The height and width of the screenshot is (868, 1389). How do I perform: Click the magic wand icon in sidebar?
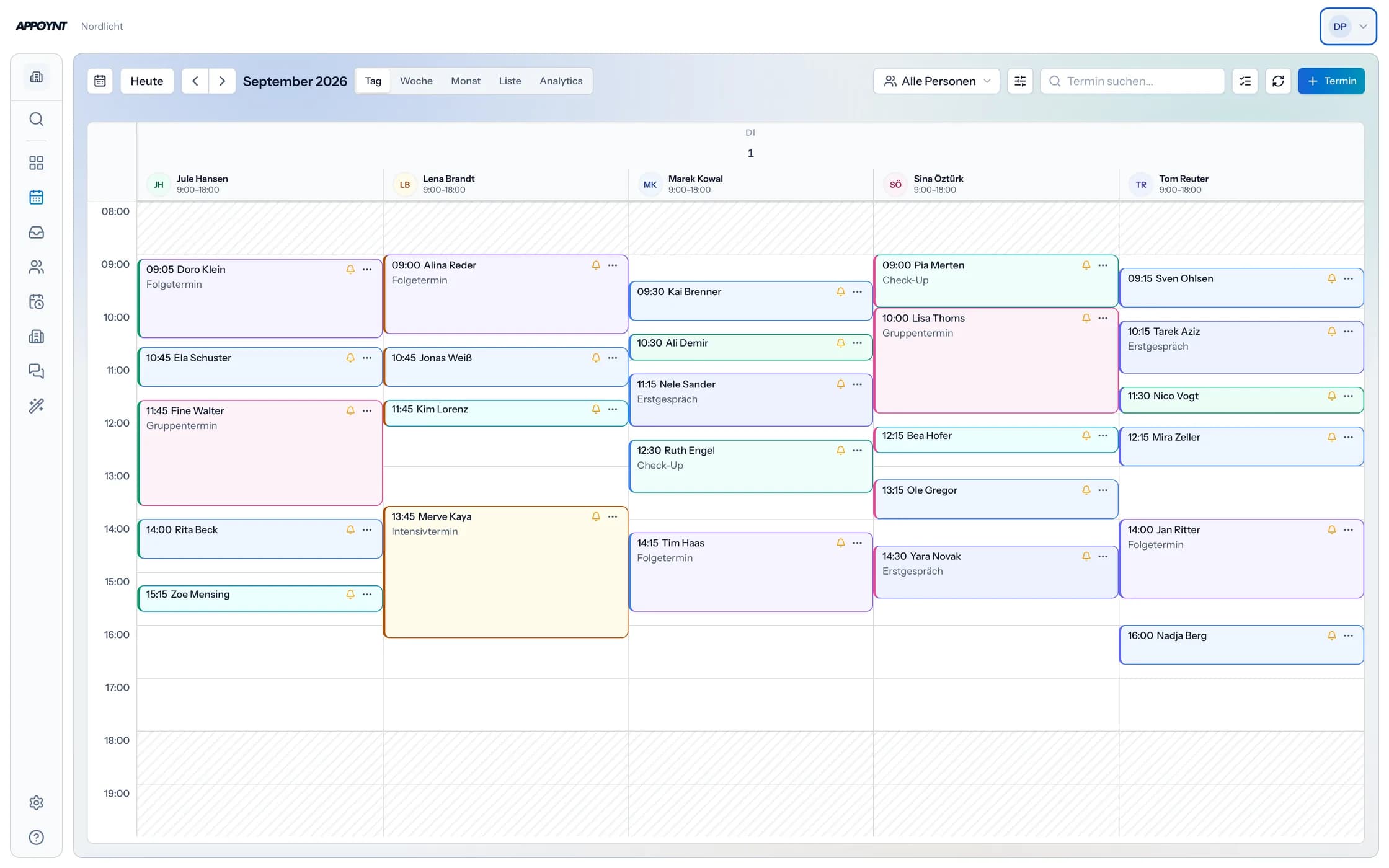37,406
